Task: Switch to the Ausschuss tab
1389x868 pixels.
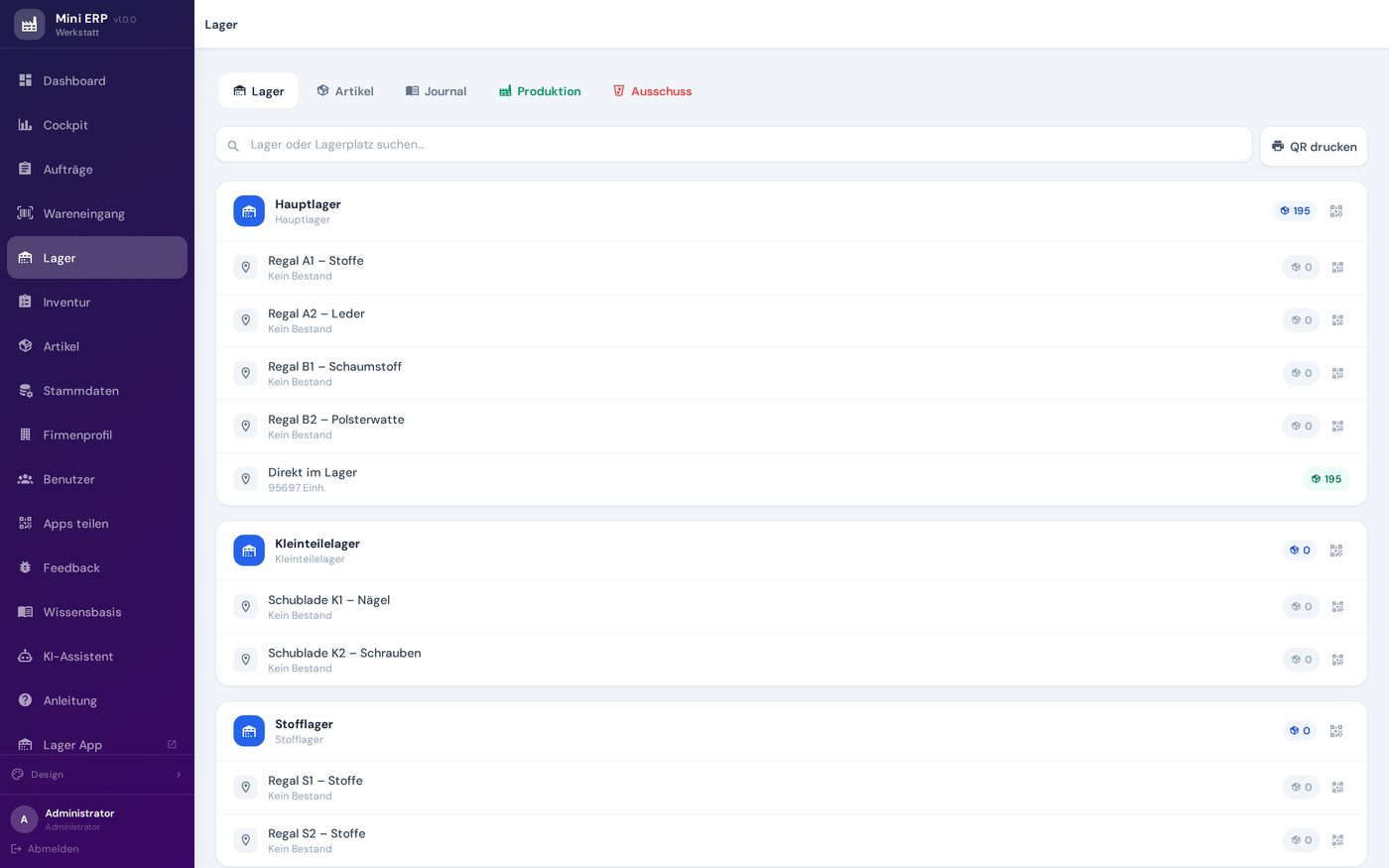Action: [652, 91]
